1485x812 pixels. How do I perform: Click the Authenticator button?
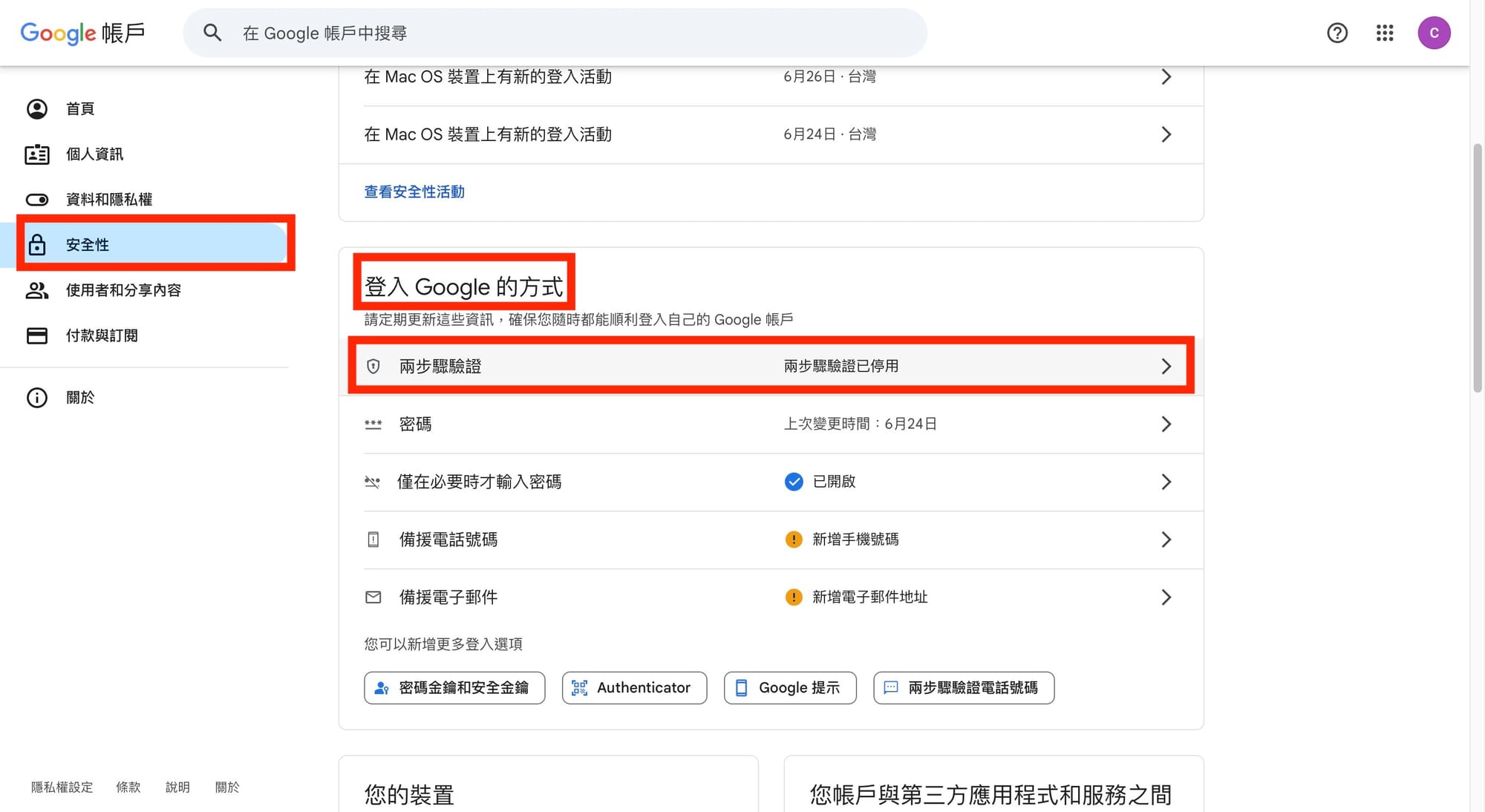pyautogui.click(x=634, y=688)
